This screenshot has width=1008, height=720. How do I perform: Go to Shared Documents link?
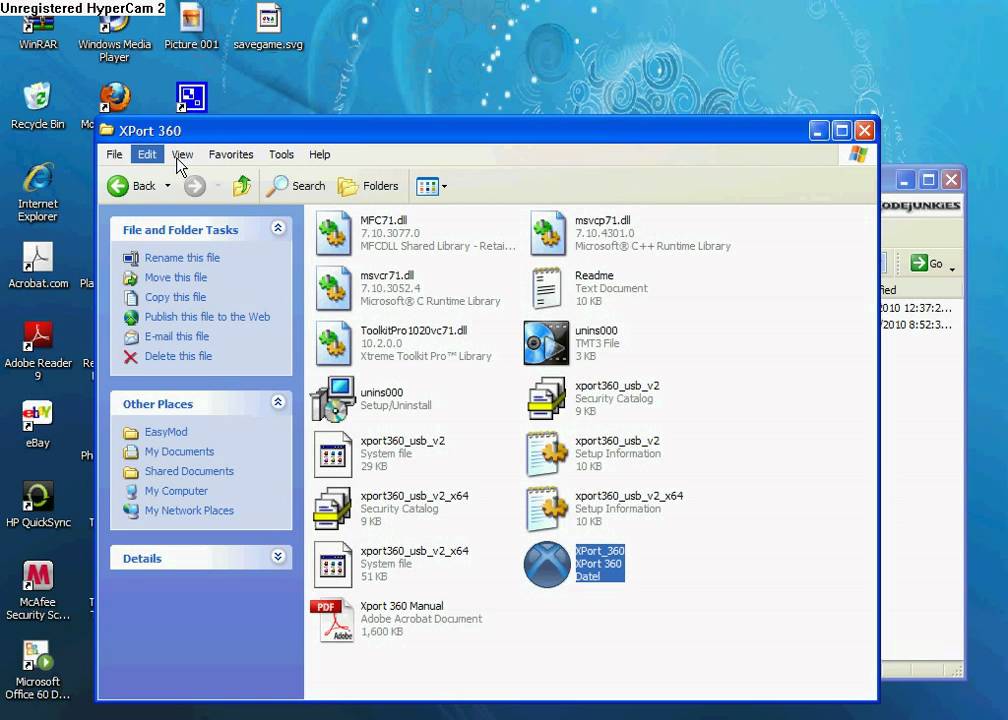click(x=189, y=471)
